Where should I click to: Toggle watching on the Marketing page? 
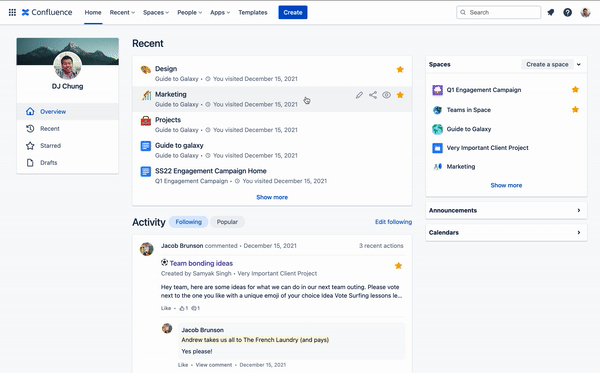[386, 95]
